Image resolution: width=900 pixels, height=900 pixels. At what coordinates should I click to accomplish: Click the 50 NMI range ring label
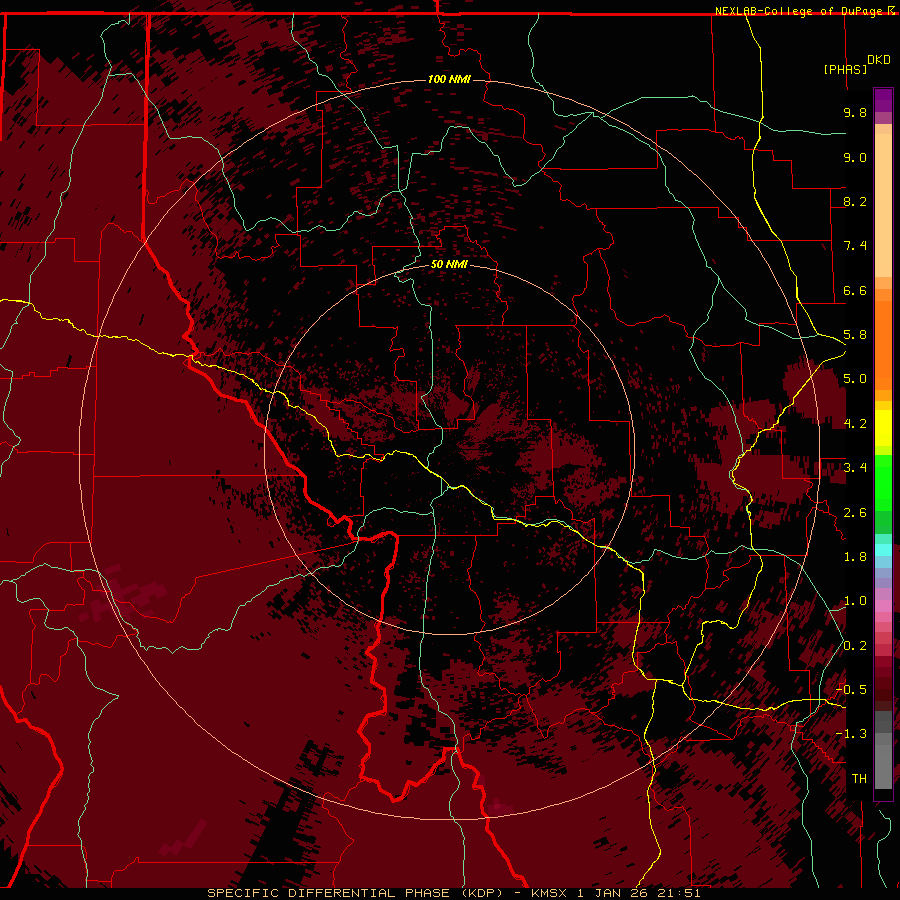[x=449, y=264]
